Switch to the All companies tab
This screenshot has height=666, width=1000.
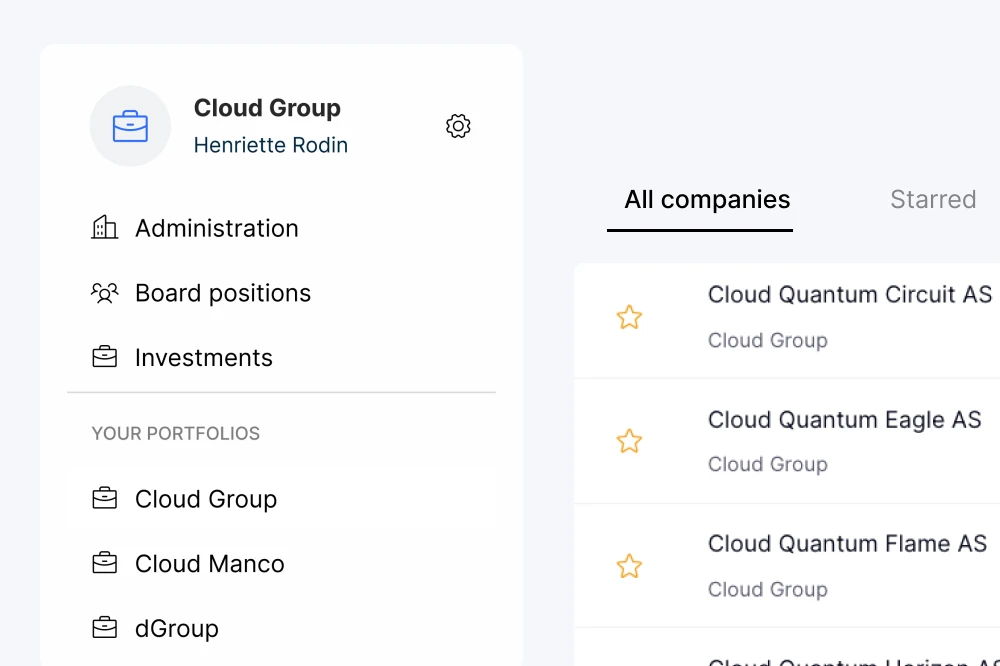[x=707, y=200]
